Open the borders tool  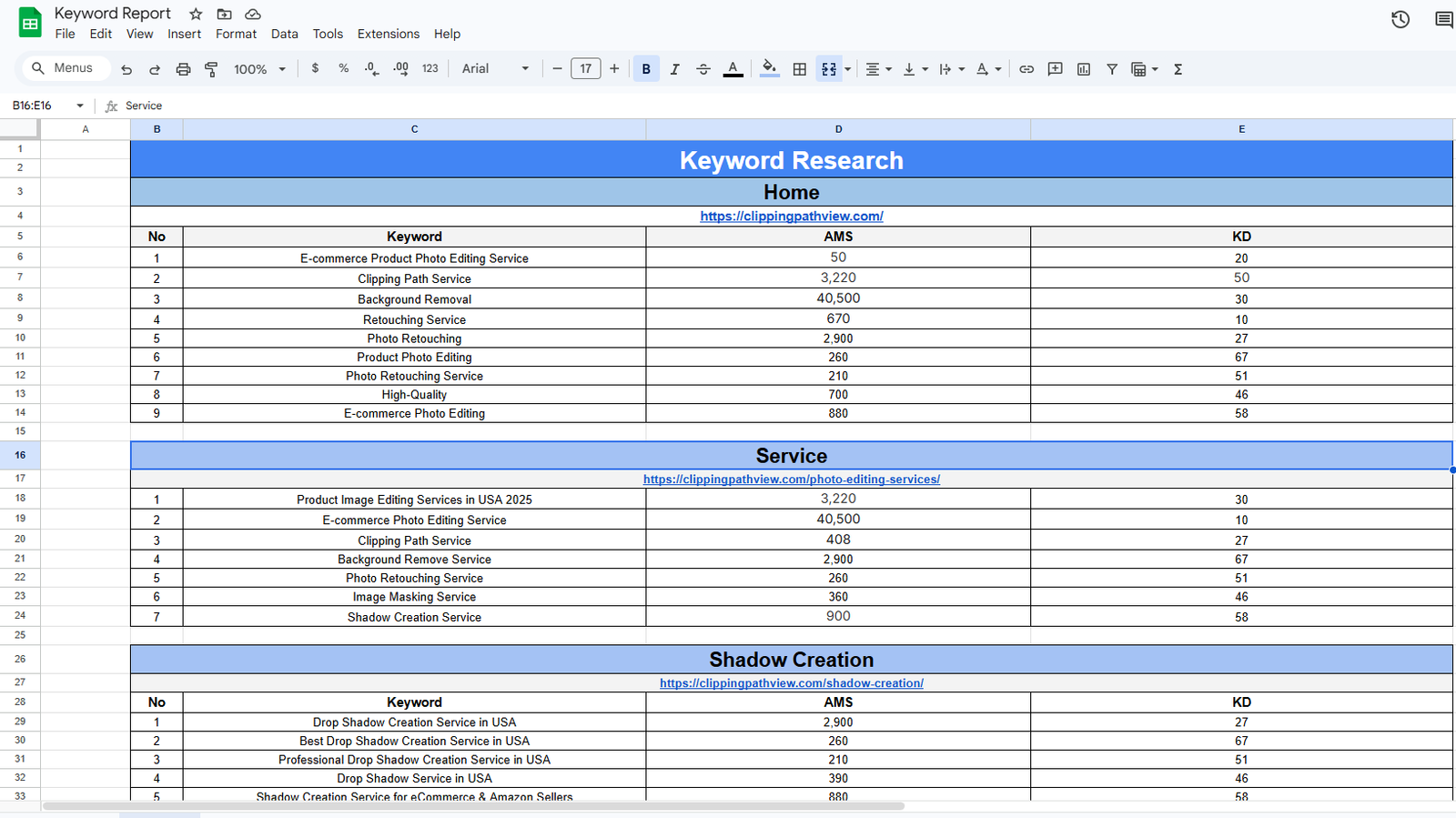[x=799, y=69]
